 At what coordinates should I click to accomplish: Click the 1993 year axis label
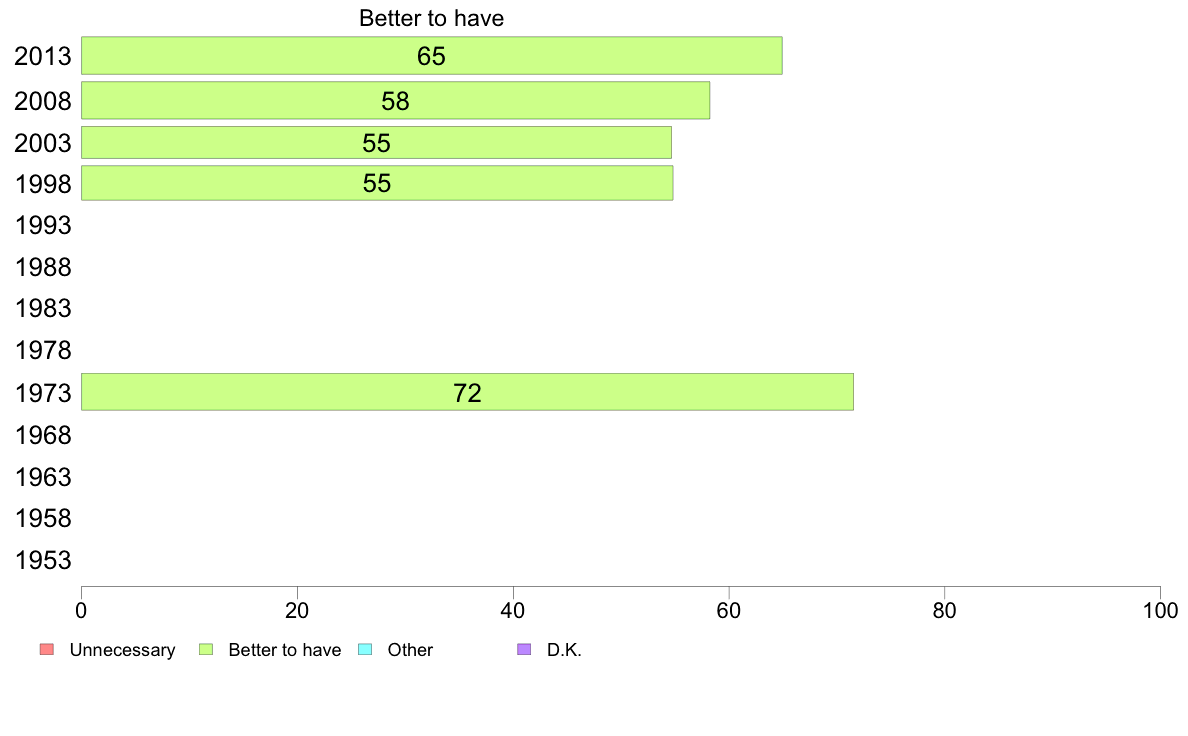43,226
